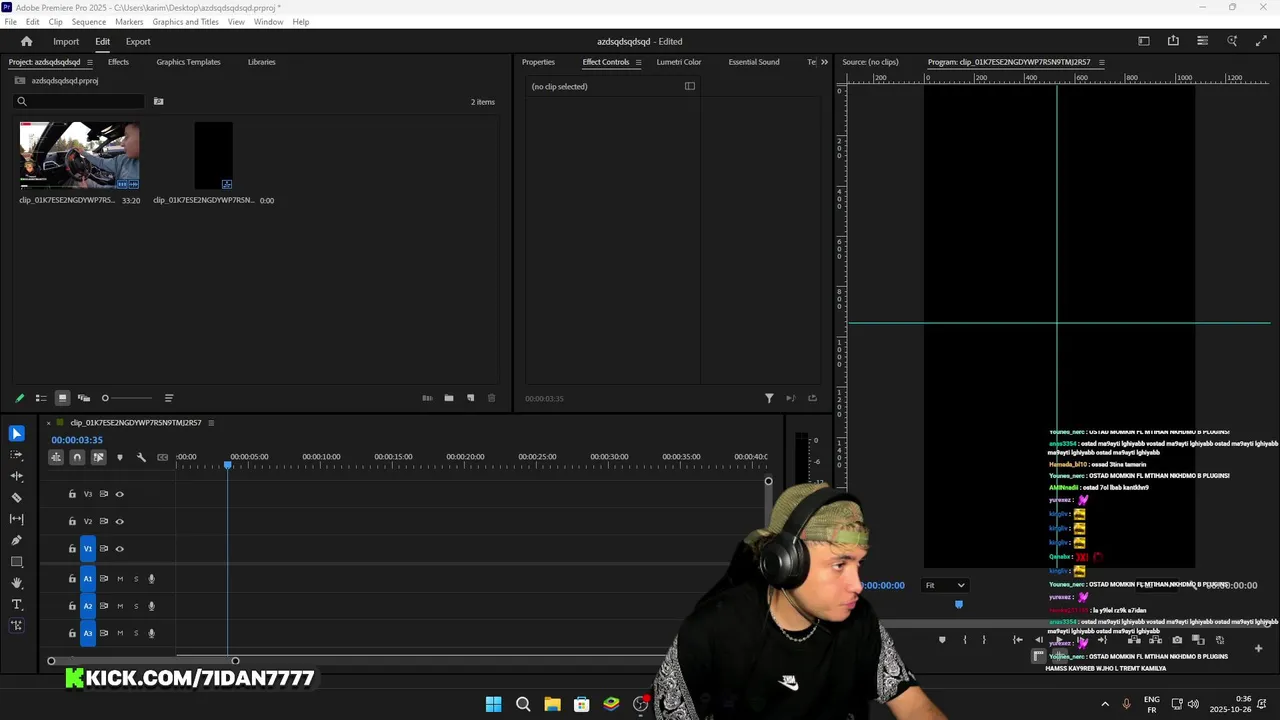Click Go to In point button
This screenshot has width=1280, height=720.
tap(1017, 640)
